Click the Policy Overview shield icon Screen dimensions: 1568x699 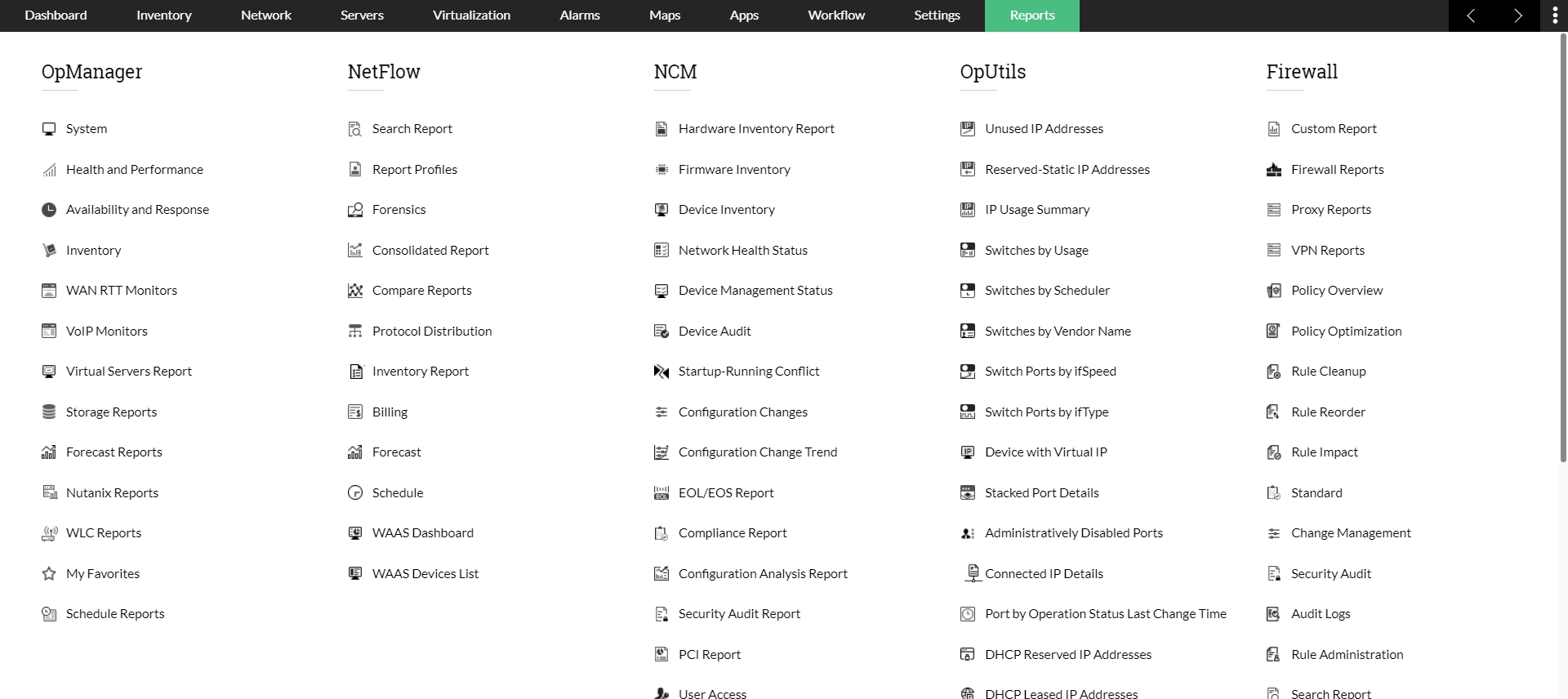pyautogui.click(x=1274, y=291)
